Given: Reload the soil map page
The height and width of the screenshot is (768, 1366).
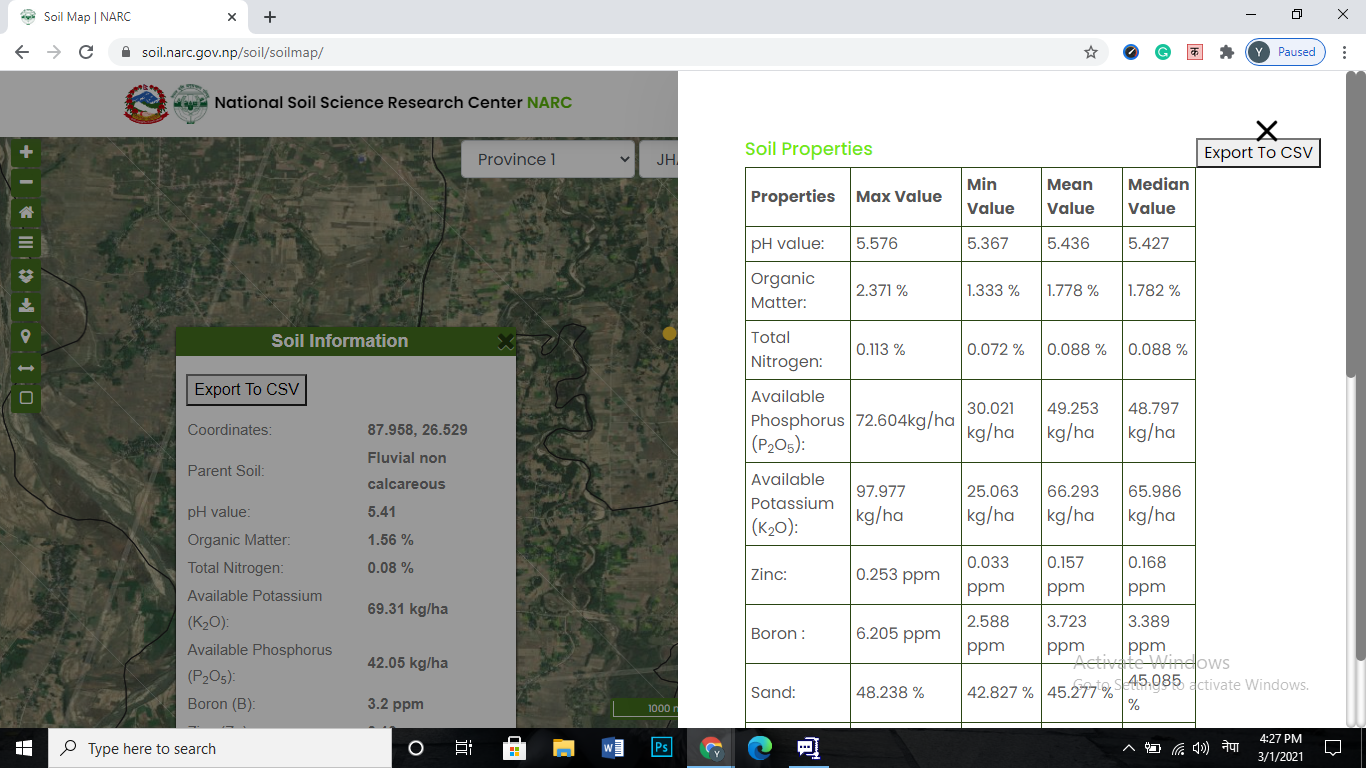Looking at the screenshot, I should (86, 52).
